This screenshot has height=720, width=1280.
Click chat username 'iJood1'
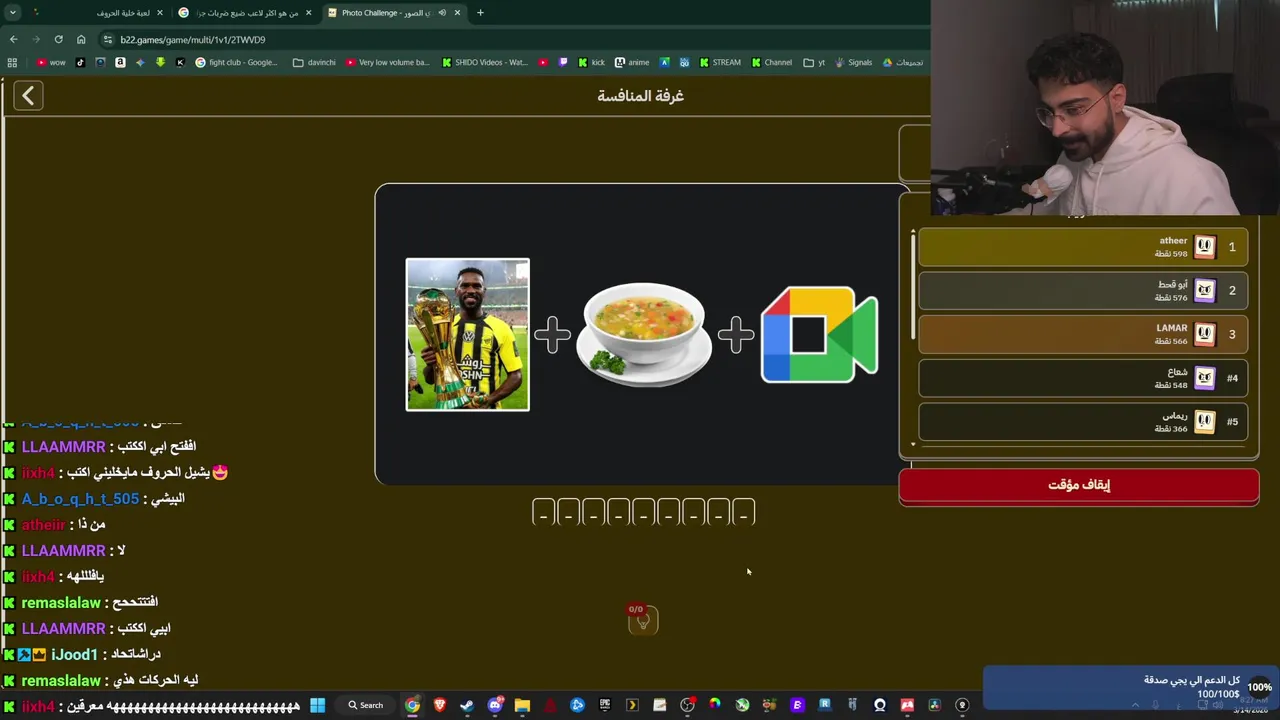click(74, 654)
